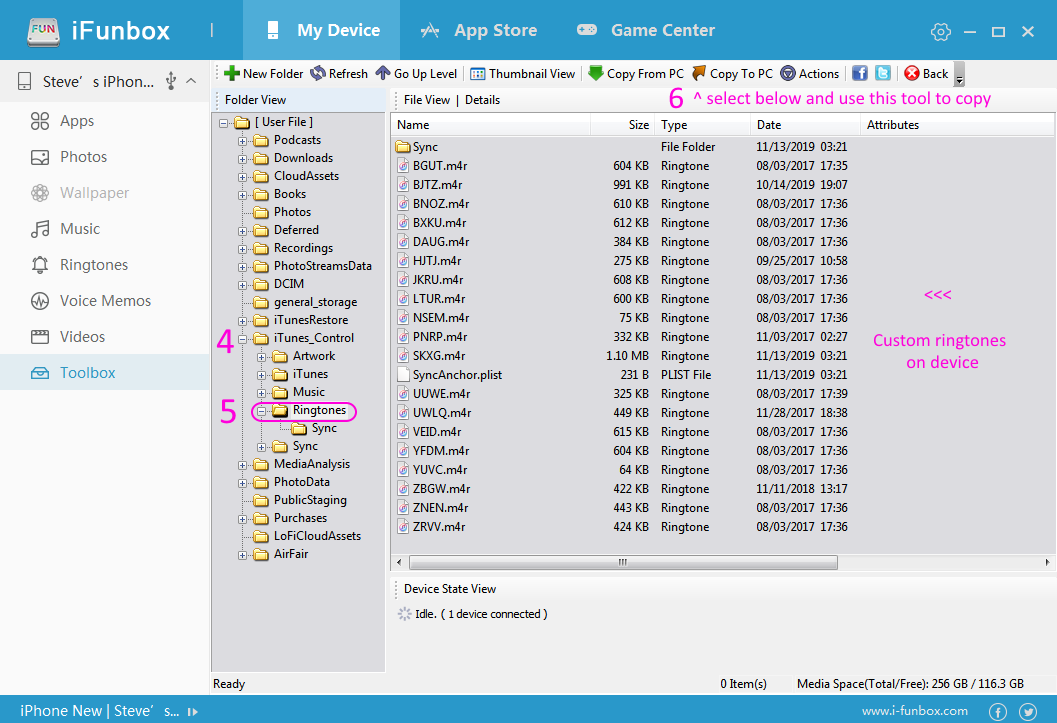Collapse the device list chevron

click(191, 81)
